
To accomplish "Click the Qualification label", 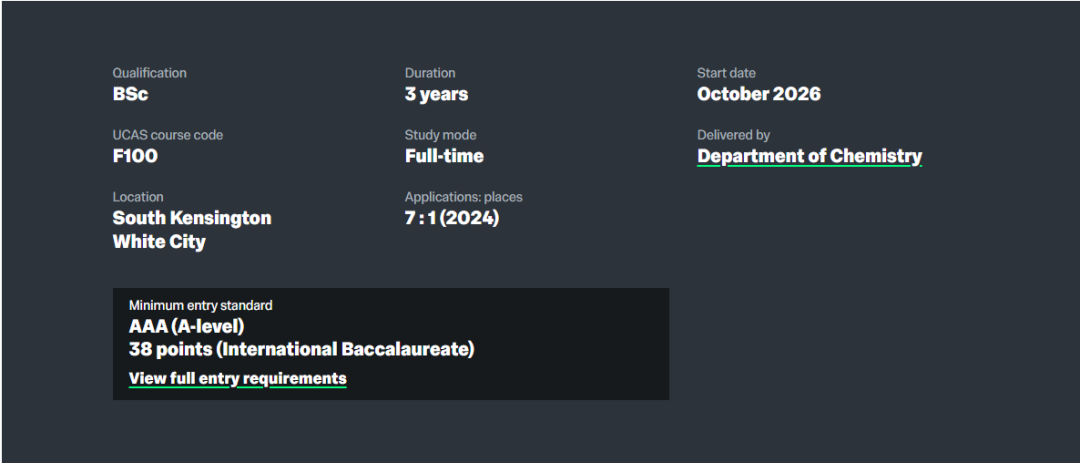I will click(149, 73).
